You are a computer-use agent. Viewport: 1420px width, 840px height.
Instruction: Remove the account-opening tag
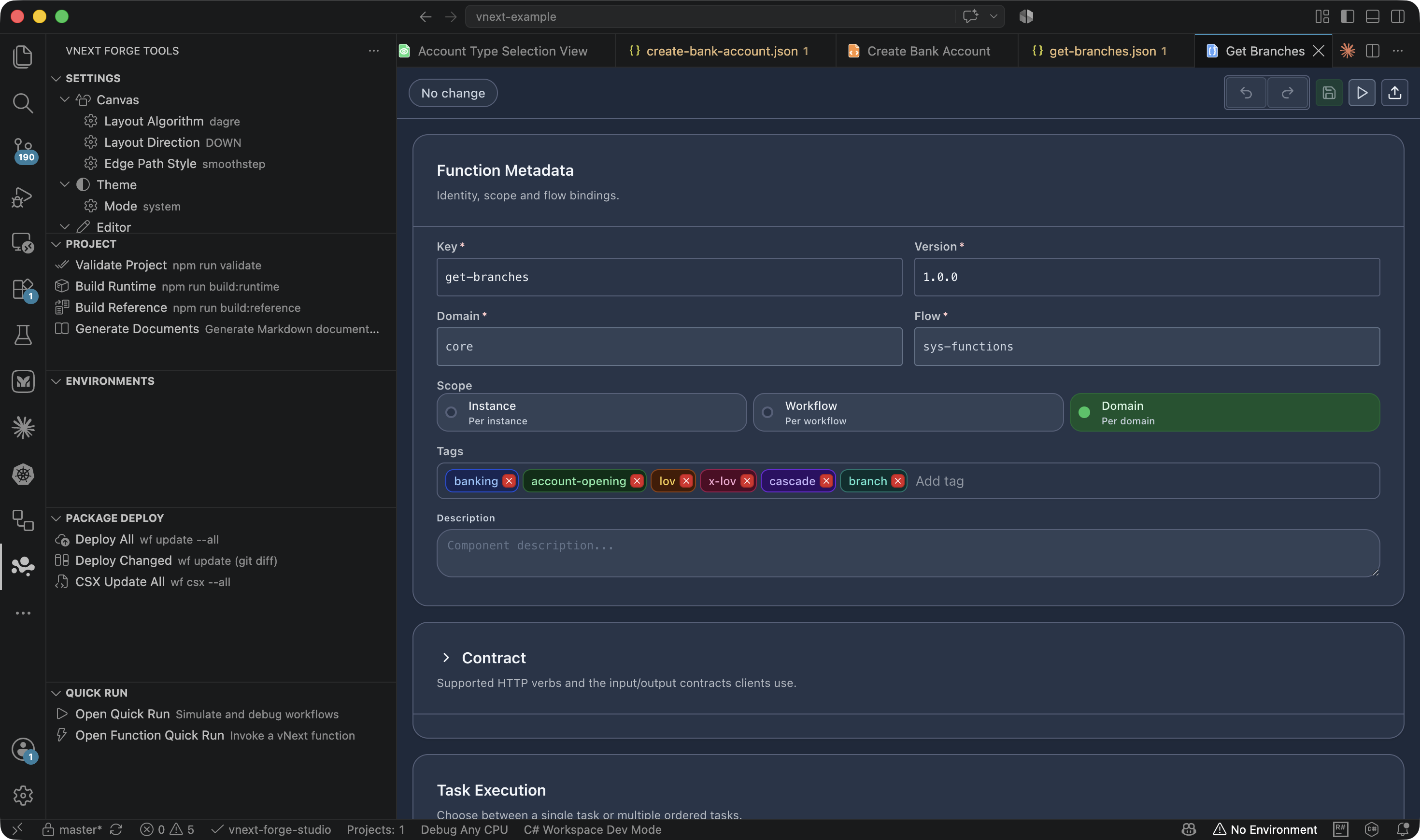(x=637, y=481)
